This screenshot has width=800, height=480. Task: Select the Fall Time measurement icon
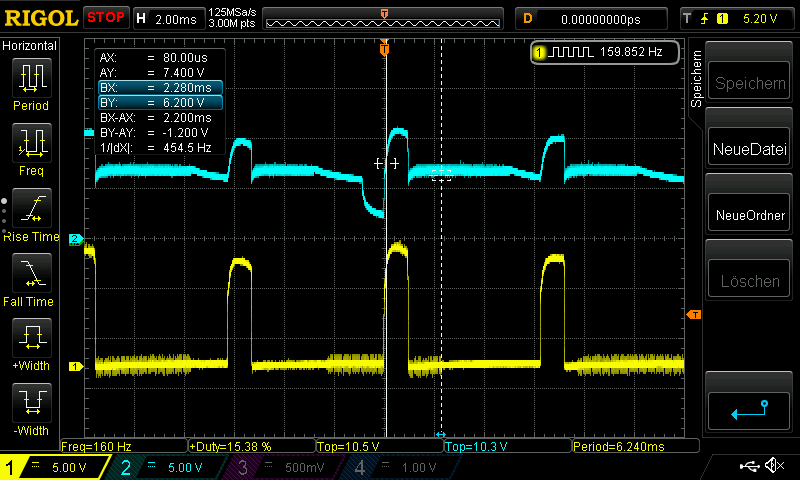[32, 273]
